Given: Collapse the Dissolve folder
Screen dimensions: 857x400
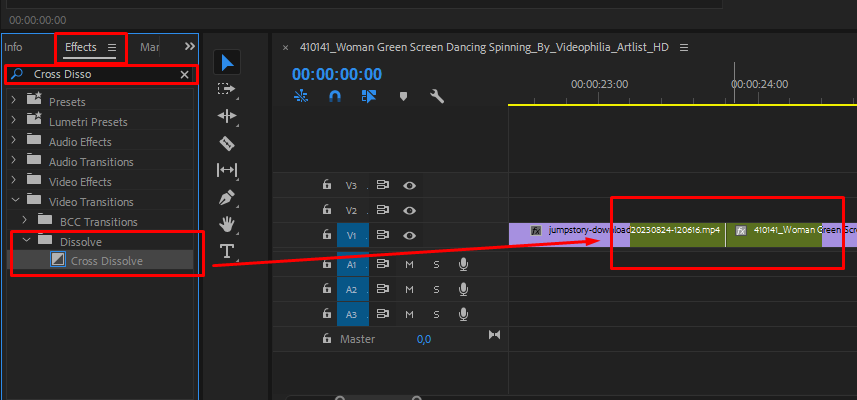Looking at the screenshot, I should (26, 240).
